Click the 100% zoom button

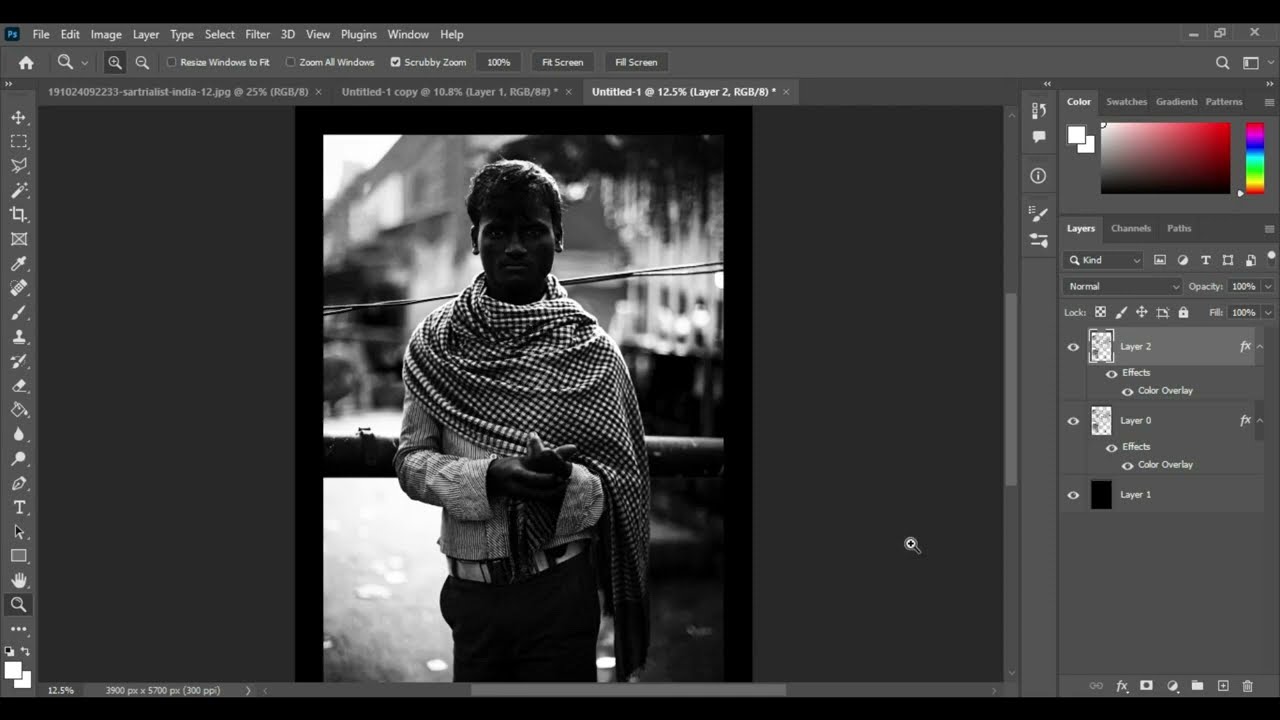pyautogui.click(x=498, y=62)
